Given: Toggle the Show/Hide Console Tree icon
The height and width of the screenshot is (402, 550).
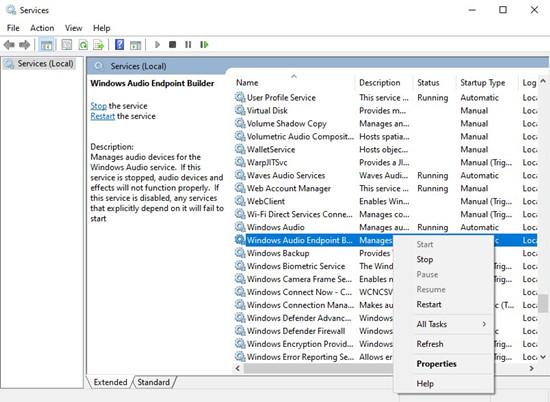Looking at the screenshot, I should coord(46,45).
